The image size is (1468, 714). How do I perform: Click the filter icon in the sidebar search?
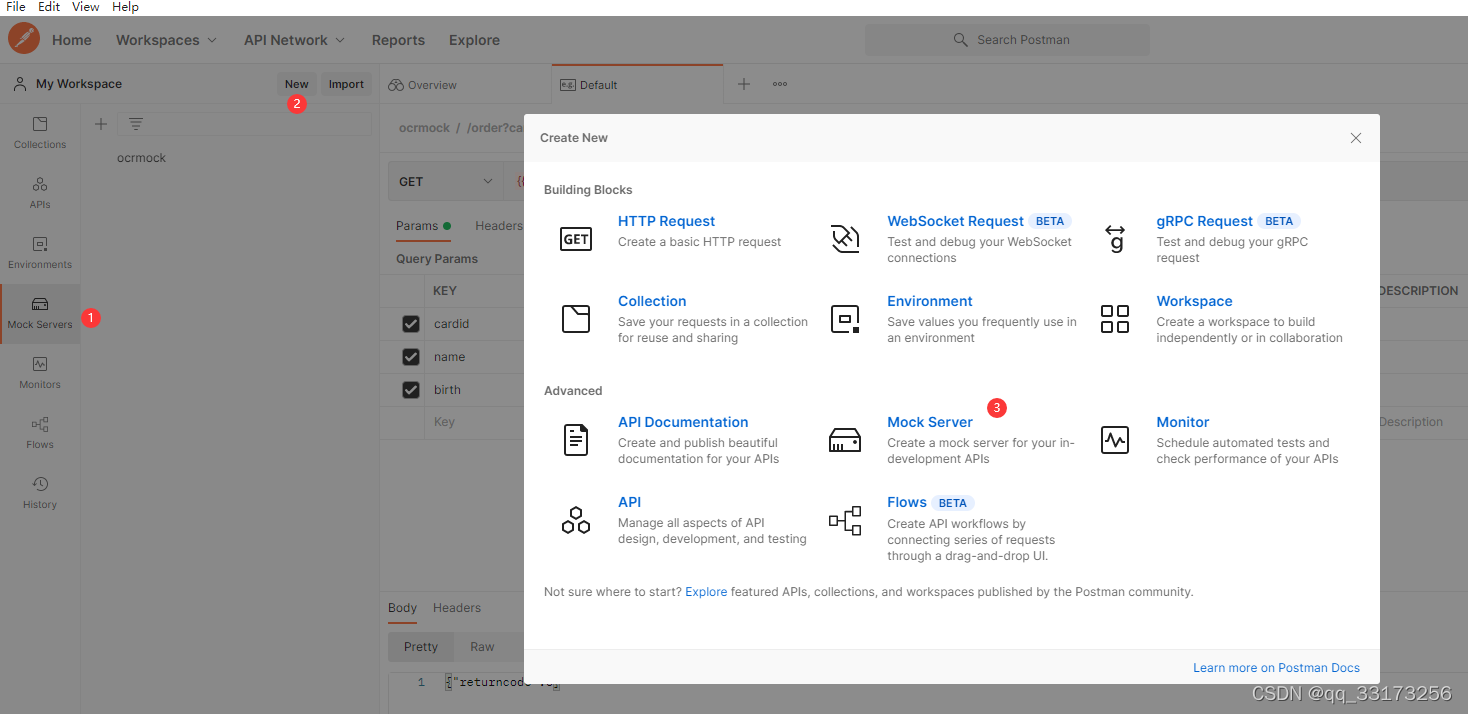coord(136,124)
